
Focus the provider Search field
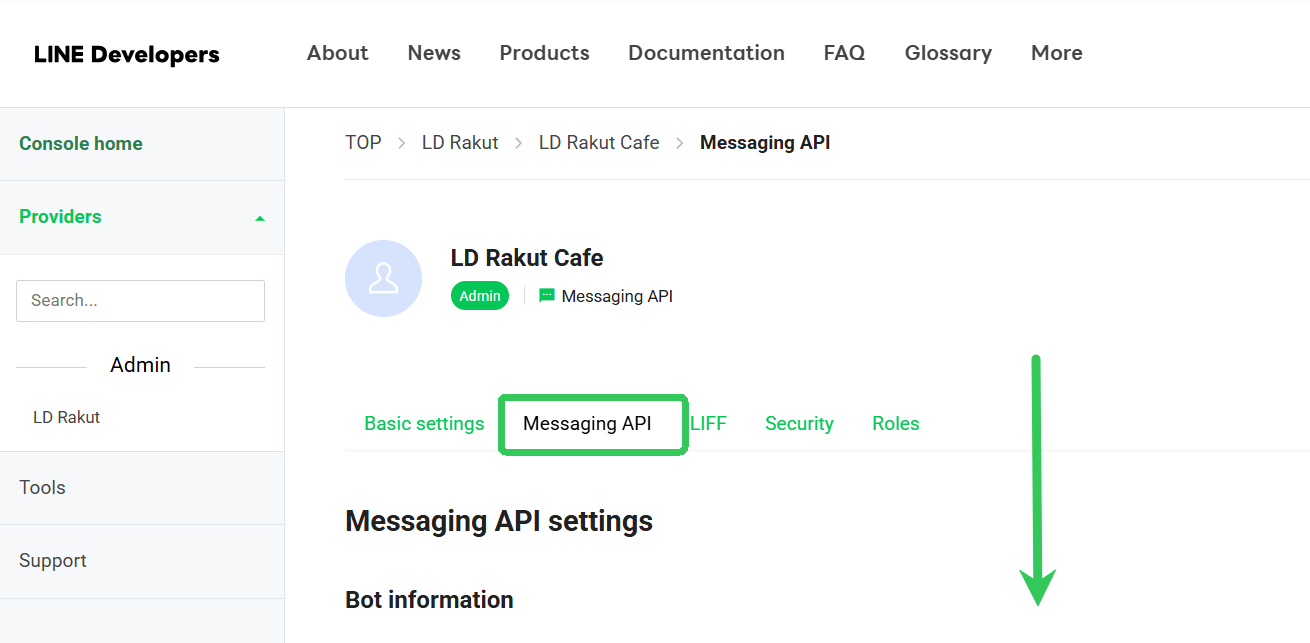tap(140, 300)
